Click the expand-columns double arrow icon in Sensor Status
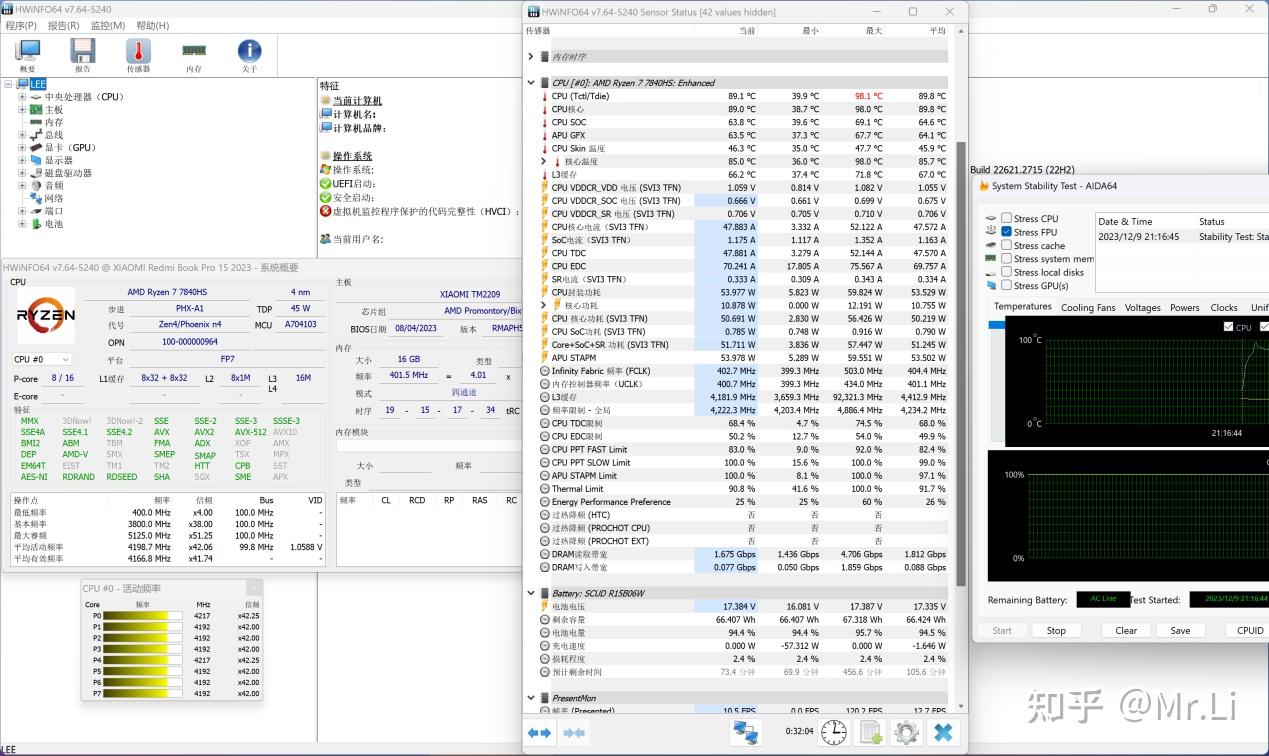Screen dimensions: 1269x756 coord(540,733)
